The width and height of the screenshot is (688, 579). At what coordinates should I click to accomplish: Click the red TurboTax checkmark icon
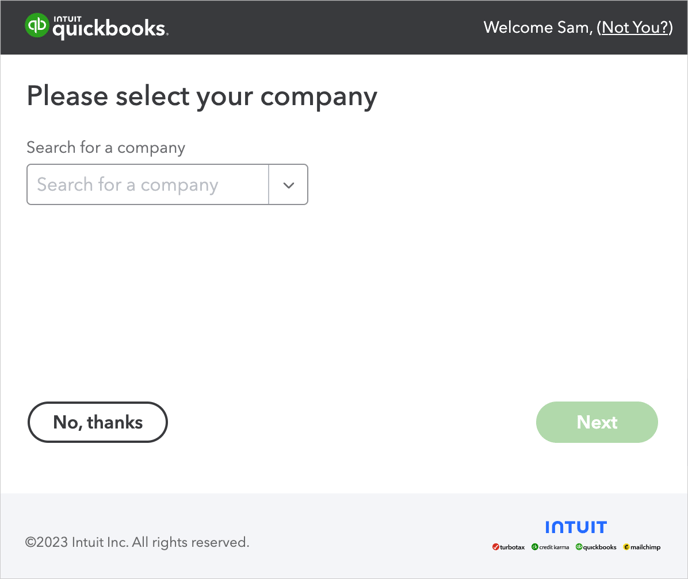click(x=495, y=547)
